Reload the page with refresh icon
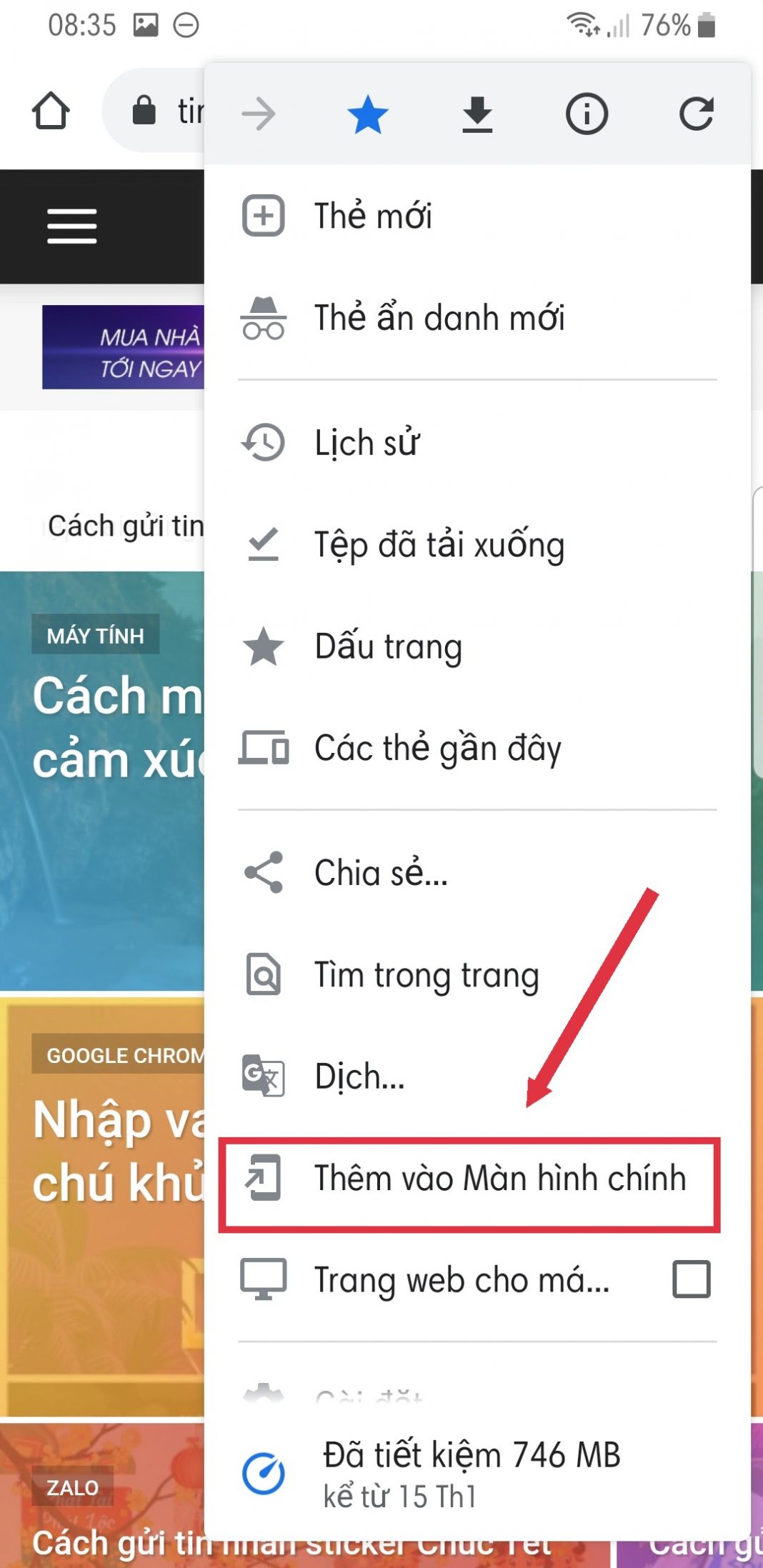 (696, 114)
